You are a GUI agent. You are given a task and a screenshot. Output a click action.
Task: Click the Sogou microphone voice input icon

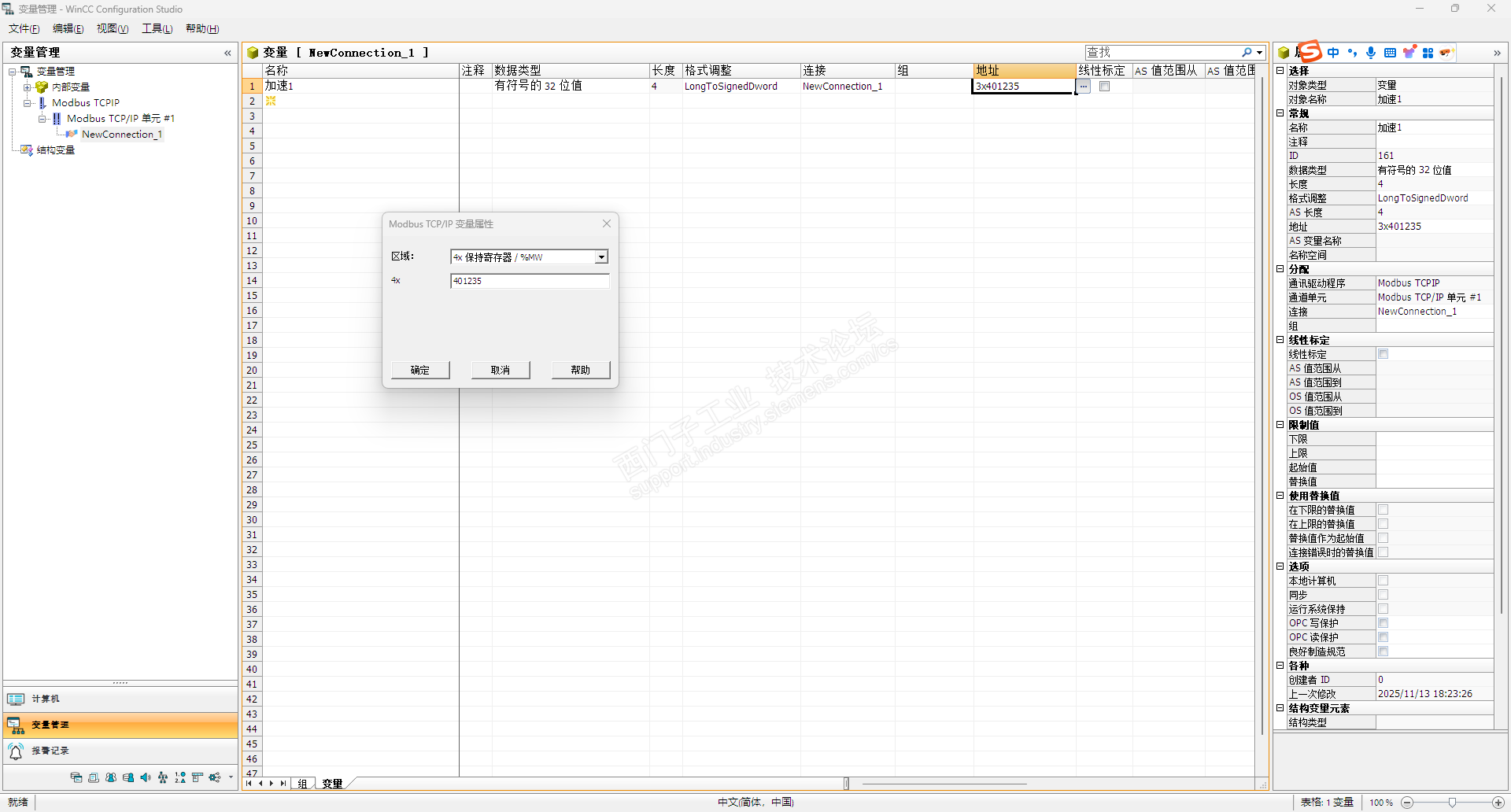(x=1371, y=53)
